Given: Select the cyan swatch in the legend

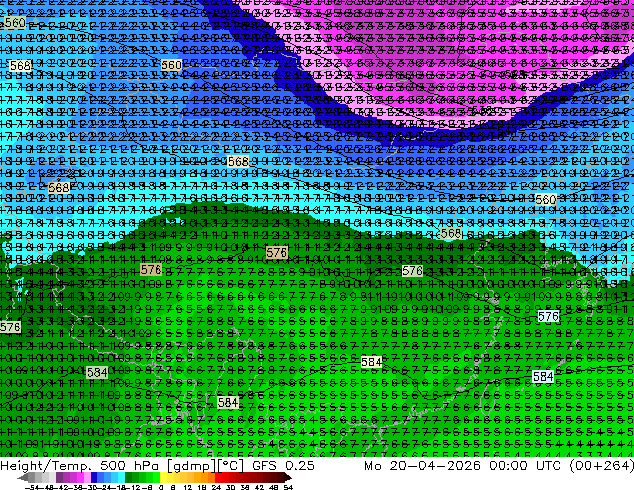Looking at the screenshot, I should point(122,477).
